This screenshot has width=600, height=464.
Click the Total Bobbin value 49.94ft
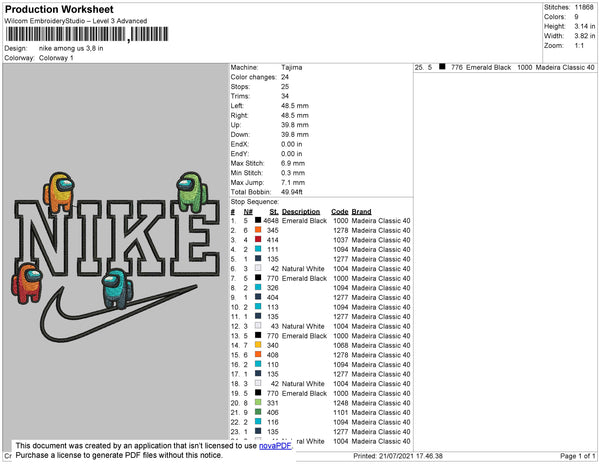coord(292,192)
